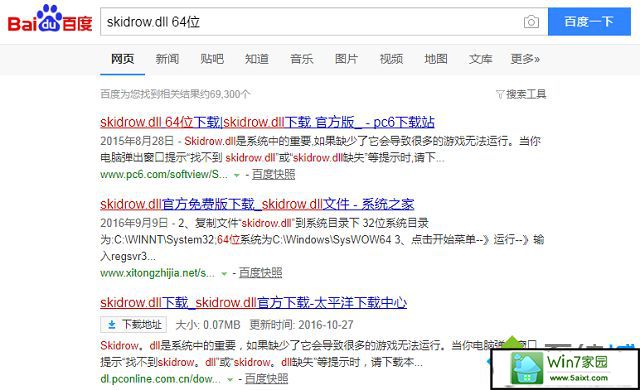Visit the www.xitongzhijia.net URL
The height and width of the screenshot is (390, 640).
coord(157,273)
